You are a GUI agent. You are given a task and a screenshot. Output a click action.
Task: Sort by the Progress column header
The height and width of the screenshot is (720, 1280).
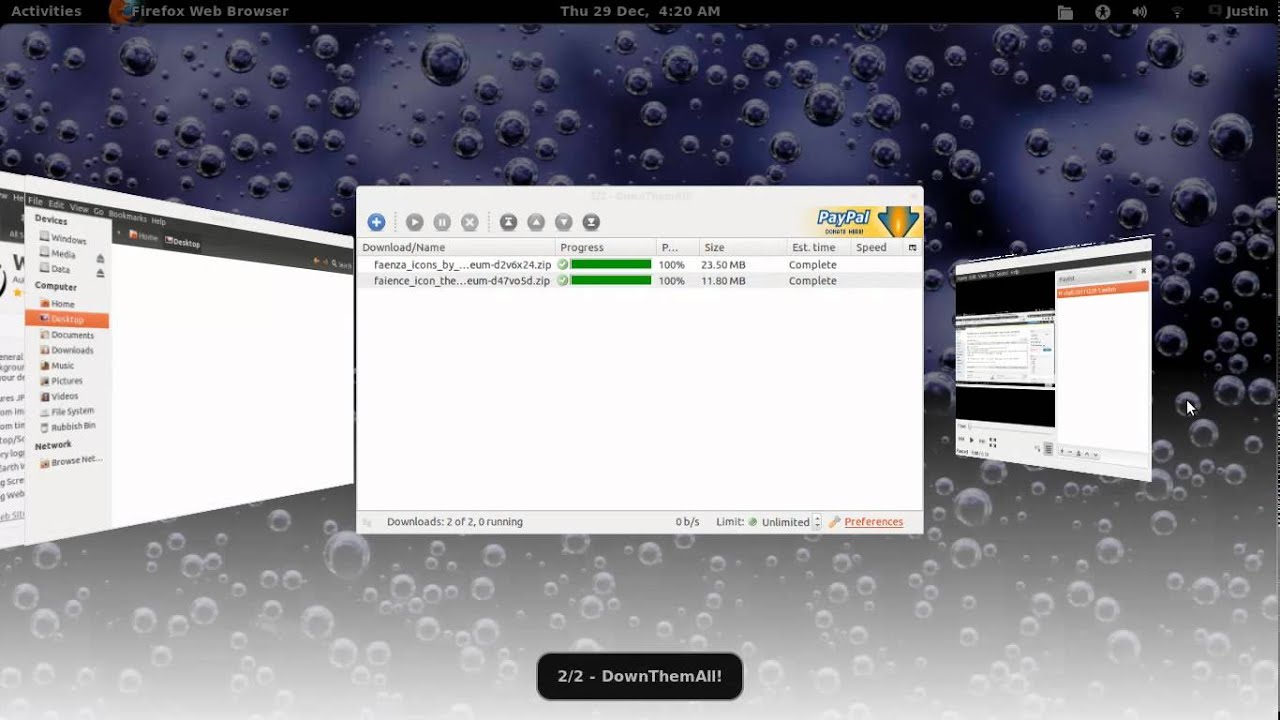tap(606, 248)
